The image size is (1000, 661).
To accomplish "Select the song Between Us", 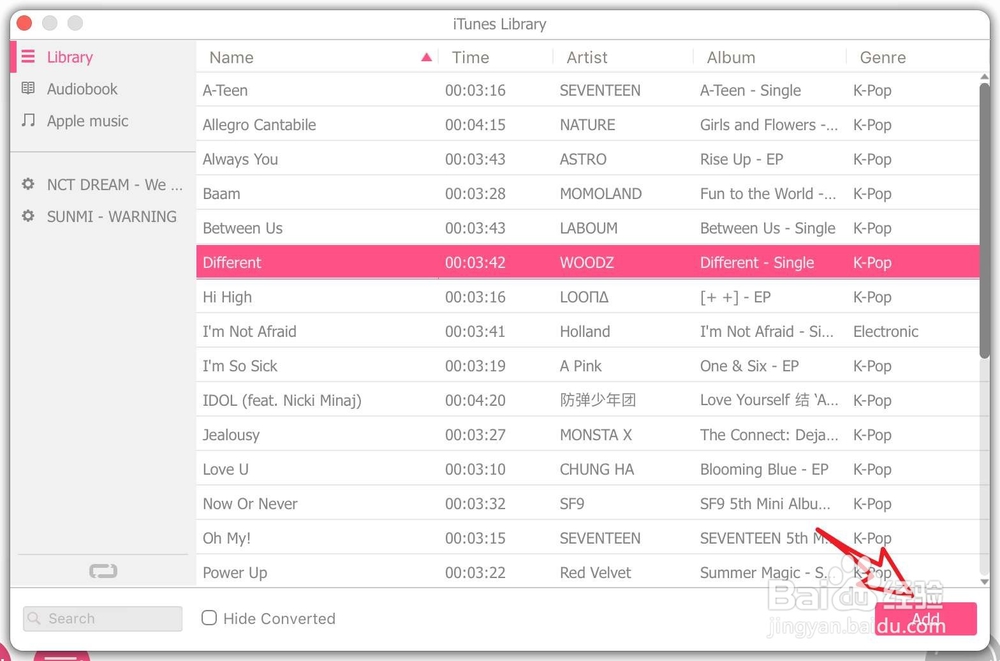I will point(587,228).
